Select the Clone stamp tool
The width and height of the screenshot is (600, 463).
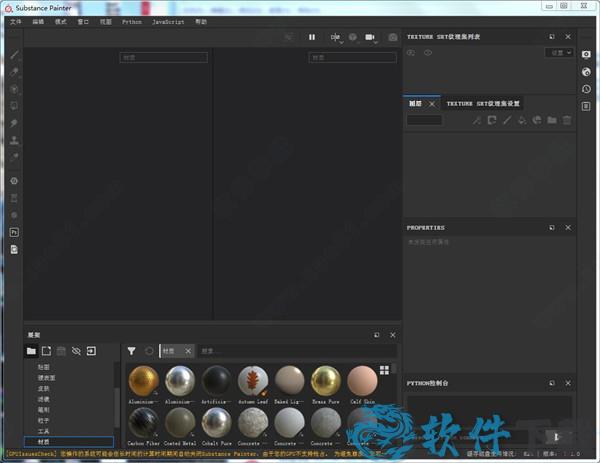14,140
